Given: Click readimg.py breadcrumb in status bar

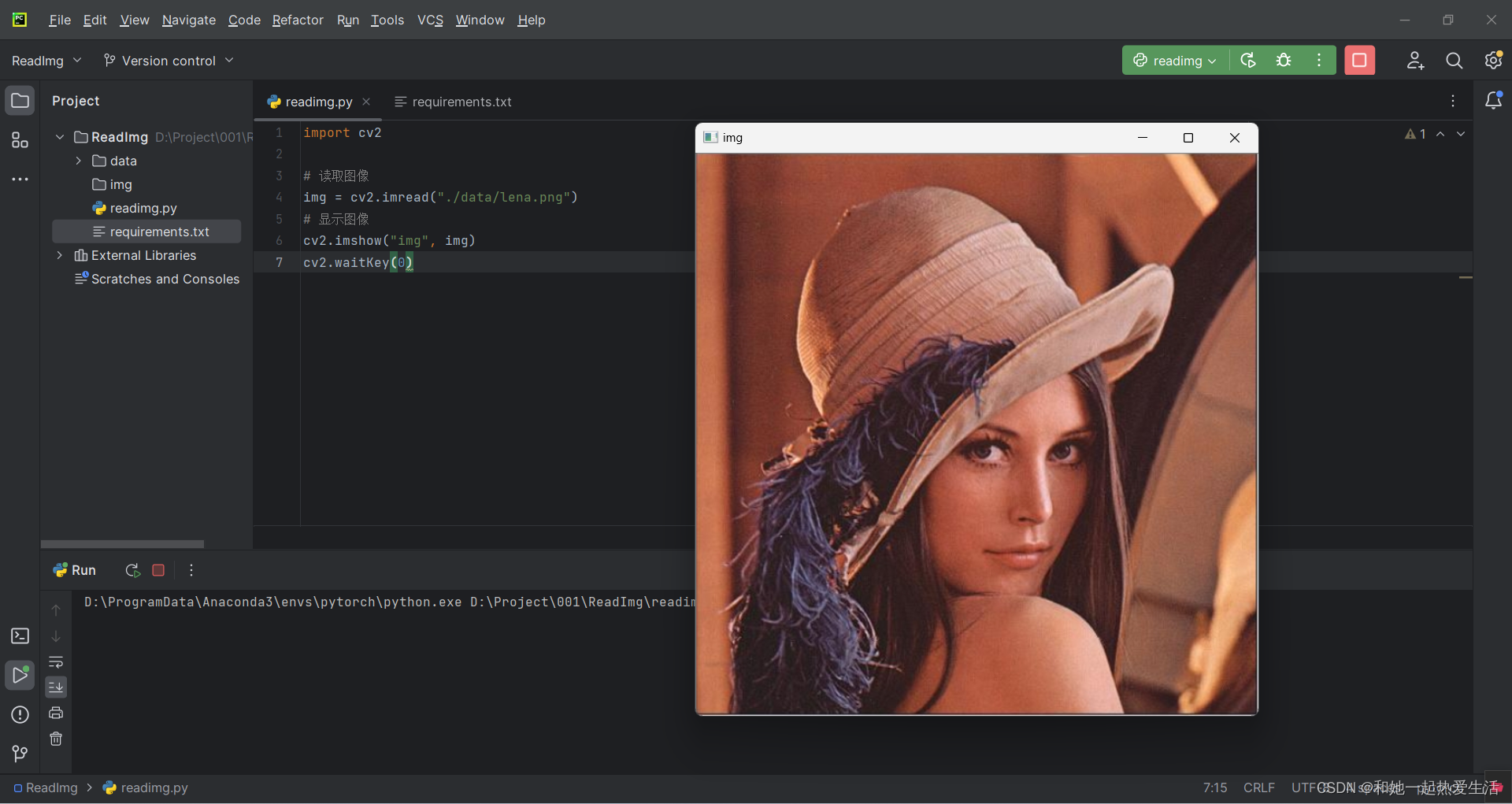Looking at the screenshot, I should click(x=146, y=787).
